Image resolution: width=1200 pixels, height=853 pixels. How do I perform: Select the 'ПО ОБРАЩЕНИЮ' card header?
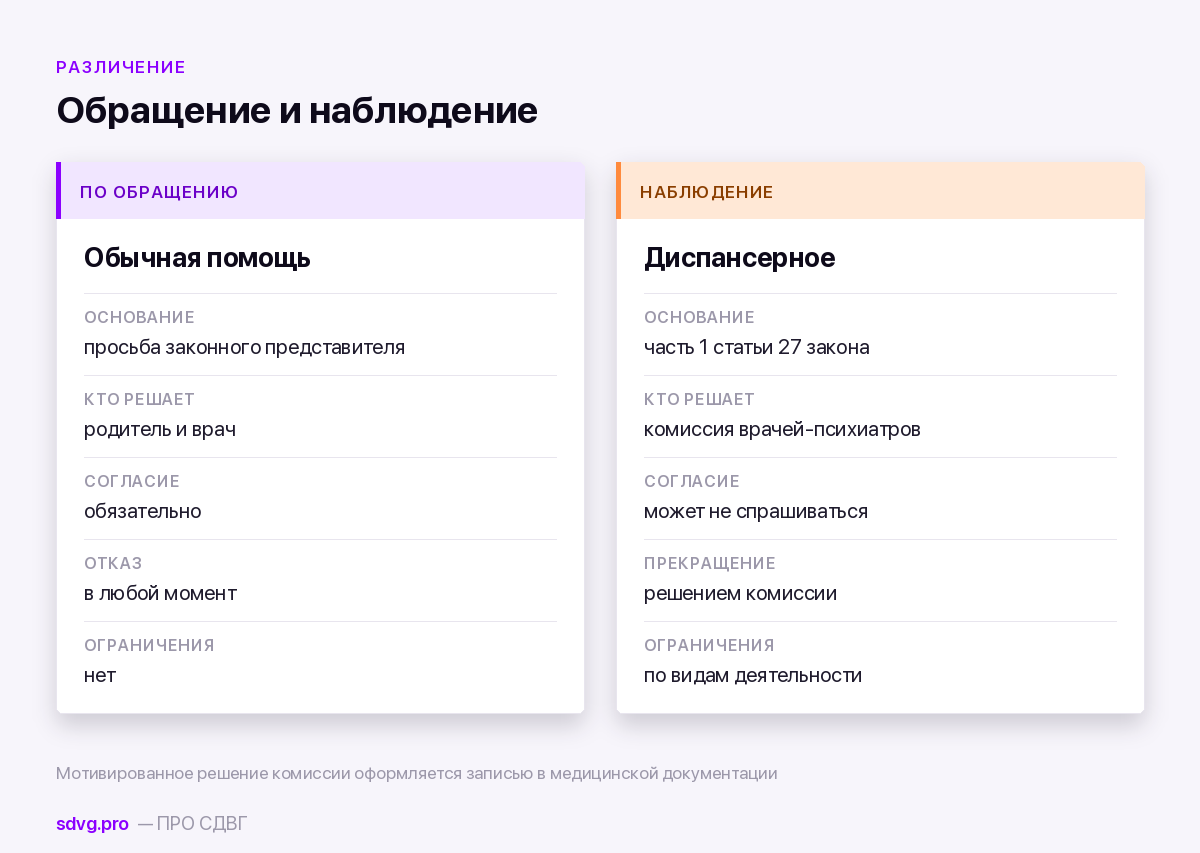(x=320, y=191)
